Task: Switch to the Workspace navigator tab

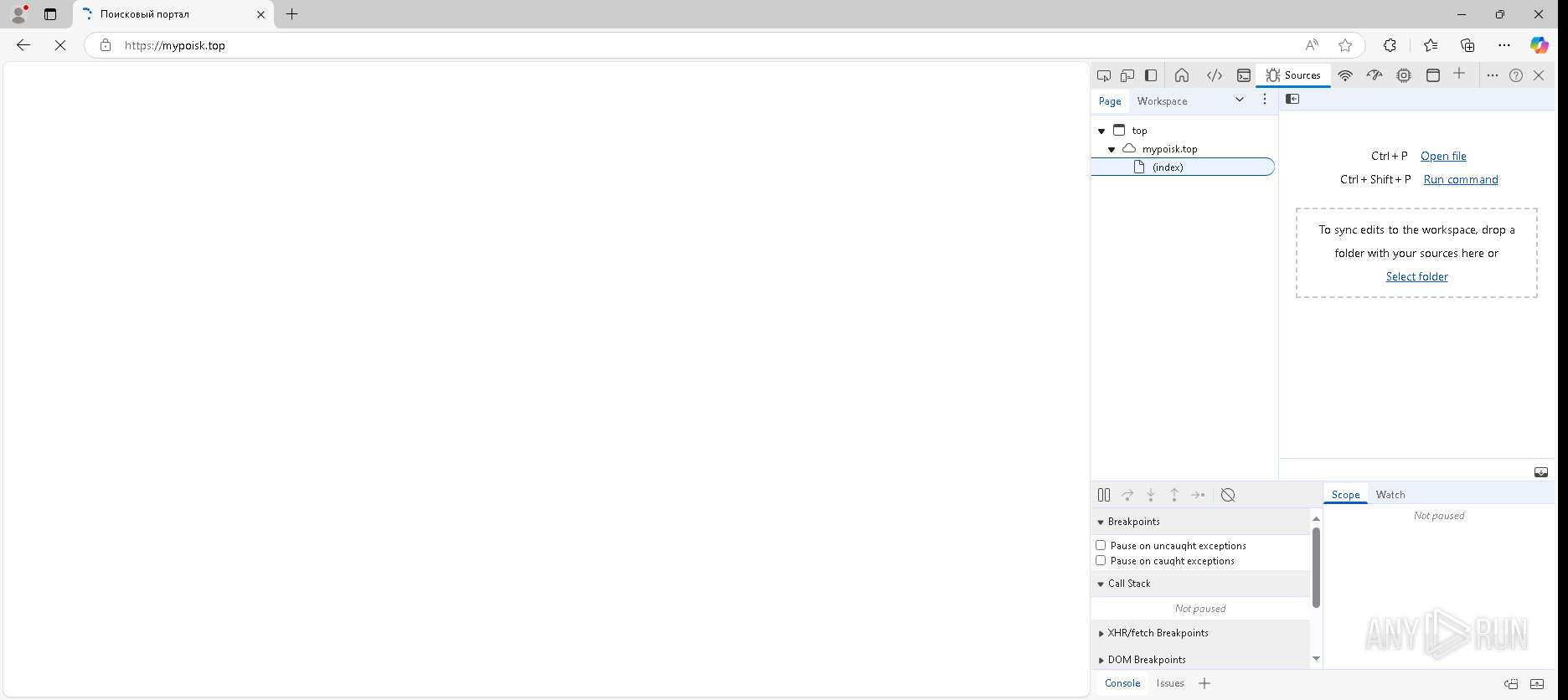Action: pos(1162,100)
